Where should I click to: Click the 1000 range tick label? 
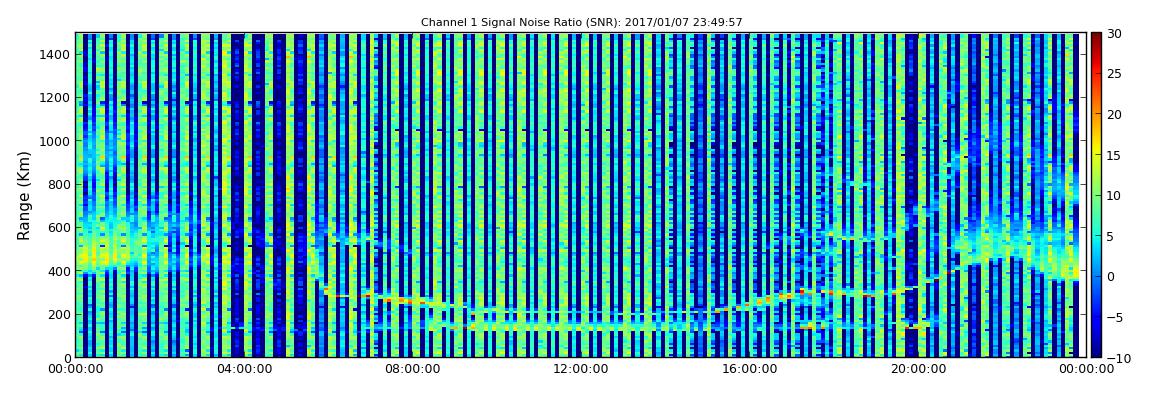point(56,141)
